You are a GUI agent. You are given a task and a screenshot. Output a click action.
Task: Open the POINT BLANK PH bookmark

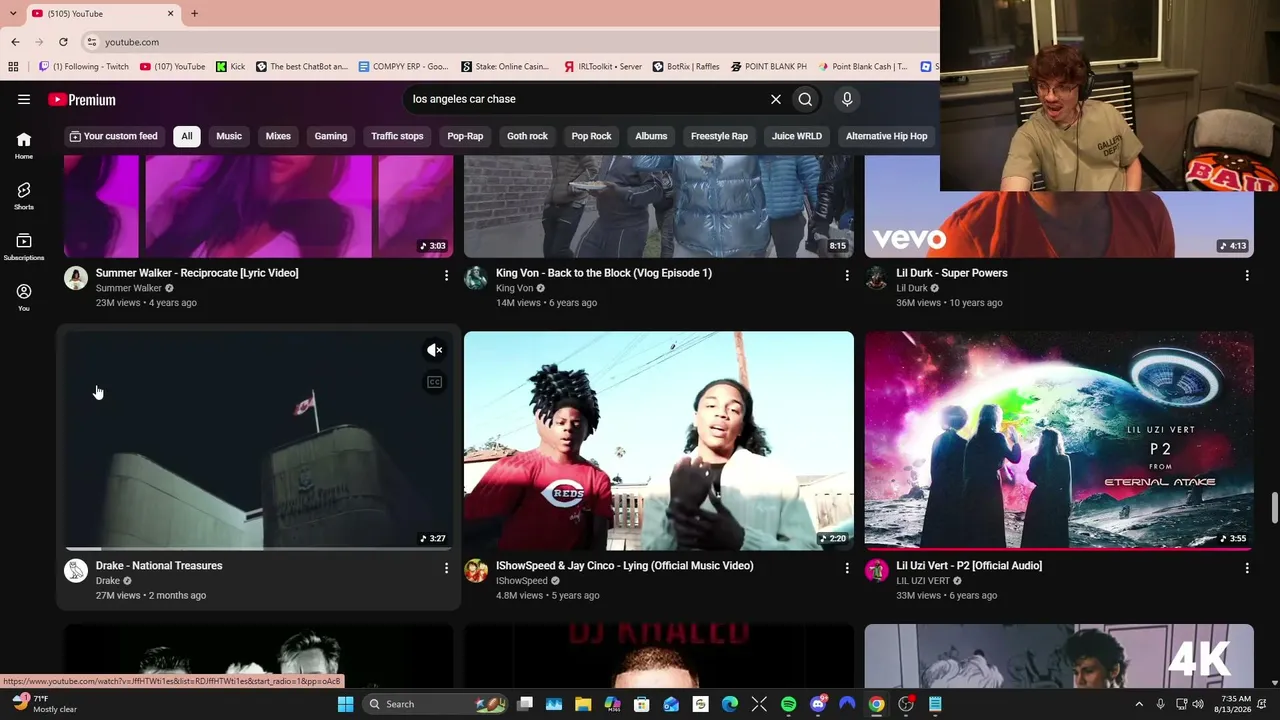coord(768,67)
